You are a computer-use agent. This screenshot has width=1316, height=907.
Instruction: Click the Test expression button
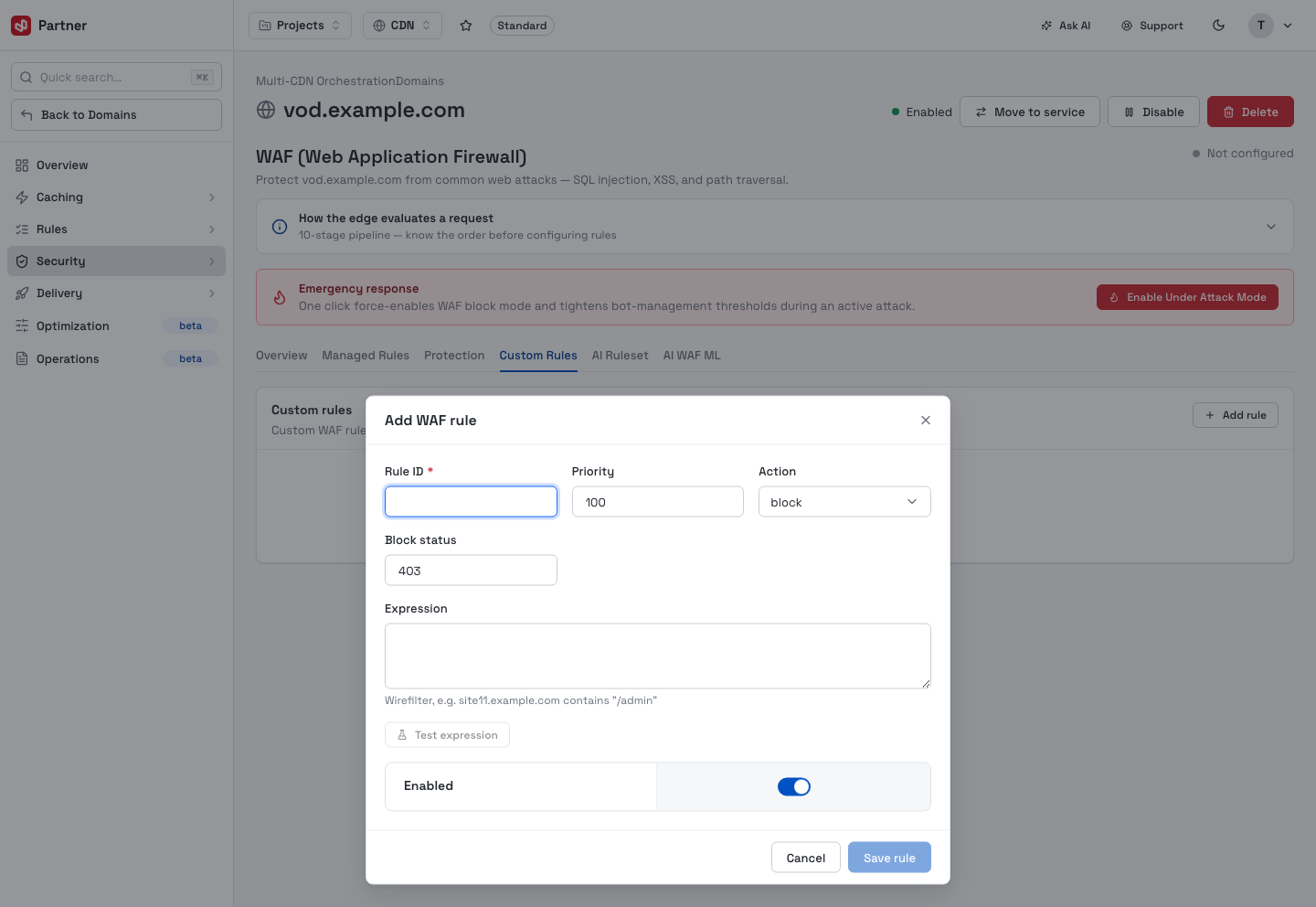[x=447, y=735]
